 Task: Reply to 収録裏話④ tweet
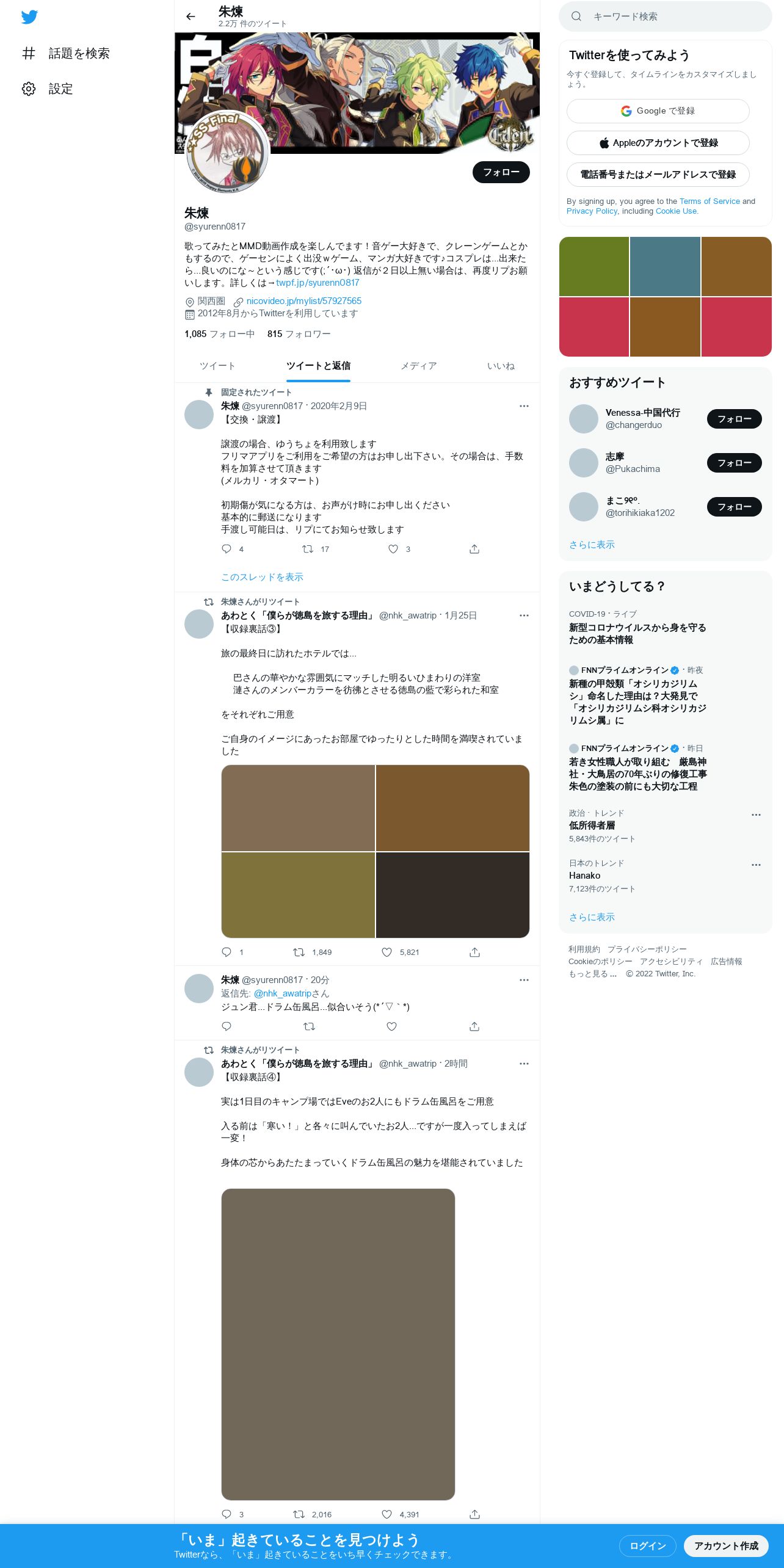pyautogui.click(x=227, y=1514)
